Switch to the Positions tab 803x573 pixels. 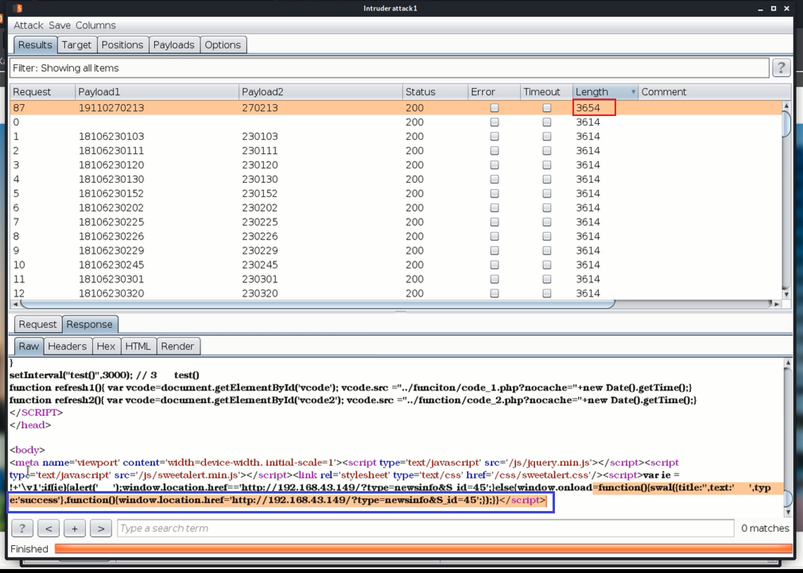(x=122, y=45)
